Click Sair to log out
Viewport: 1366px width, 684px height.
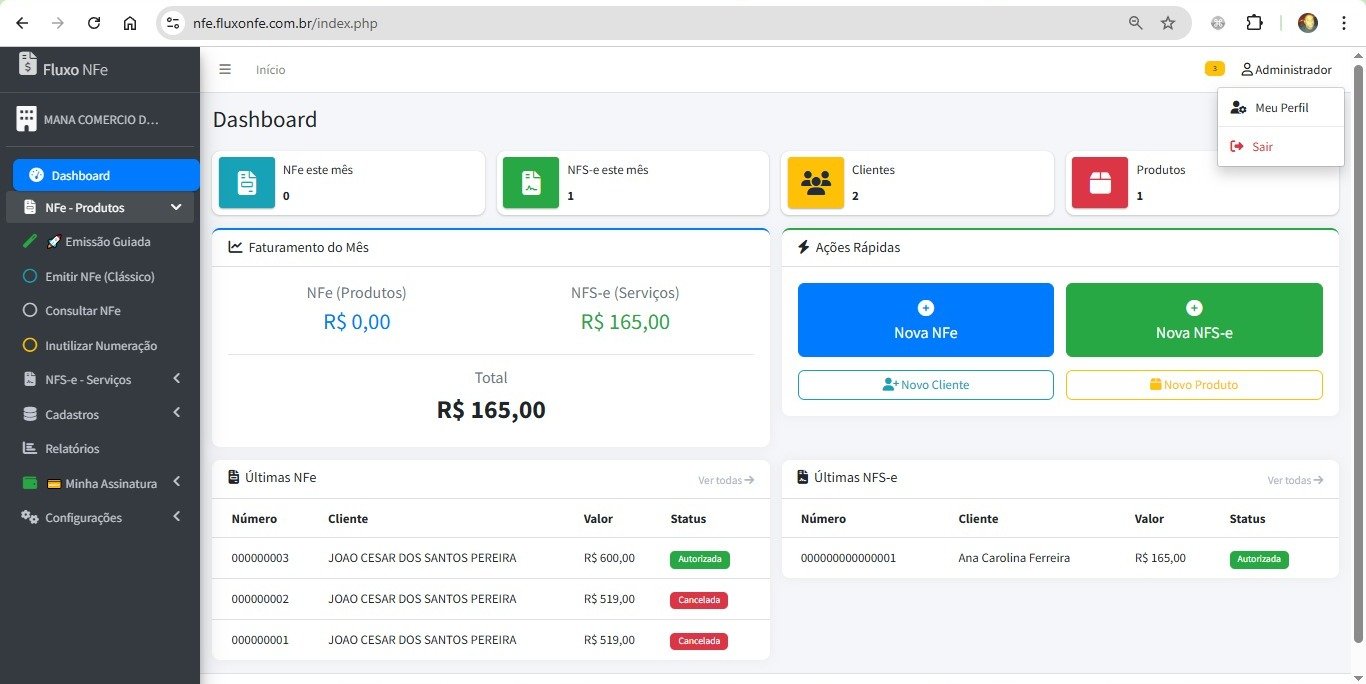(x=1262, y=146)
